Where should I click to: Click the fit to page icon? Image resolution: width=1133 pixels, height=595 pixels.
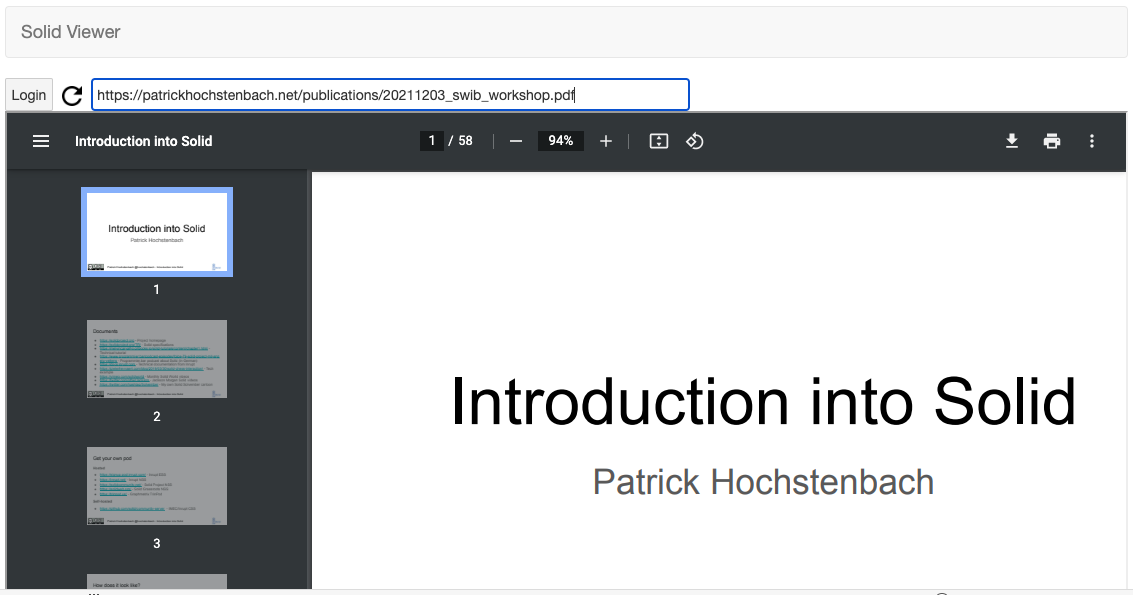[x=659, y=141]
